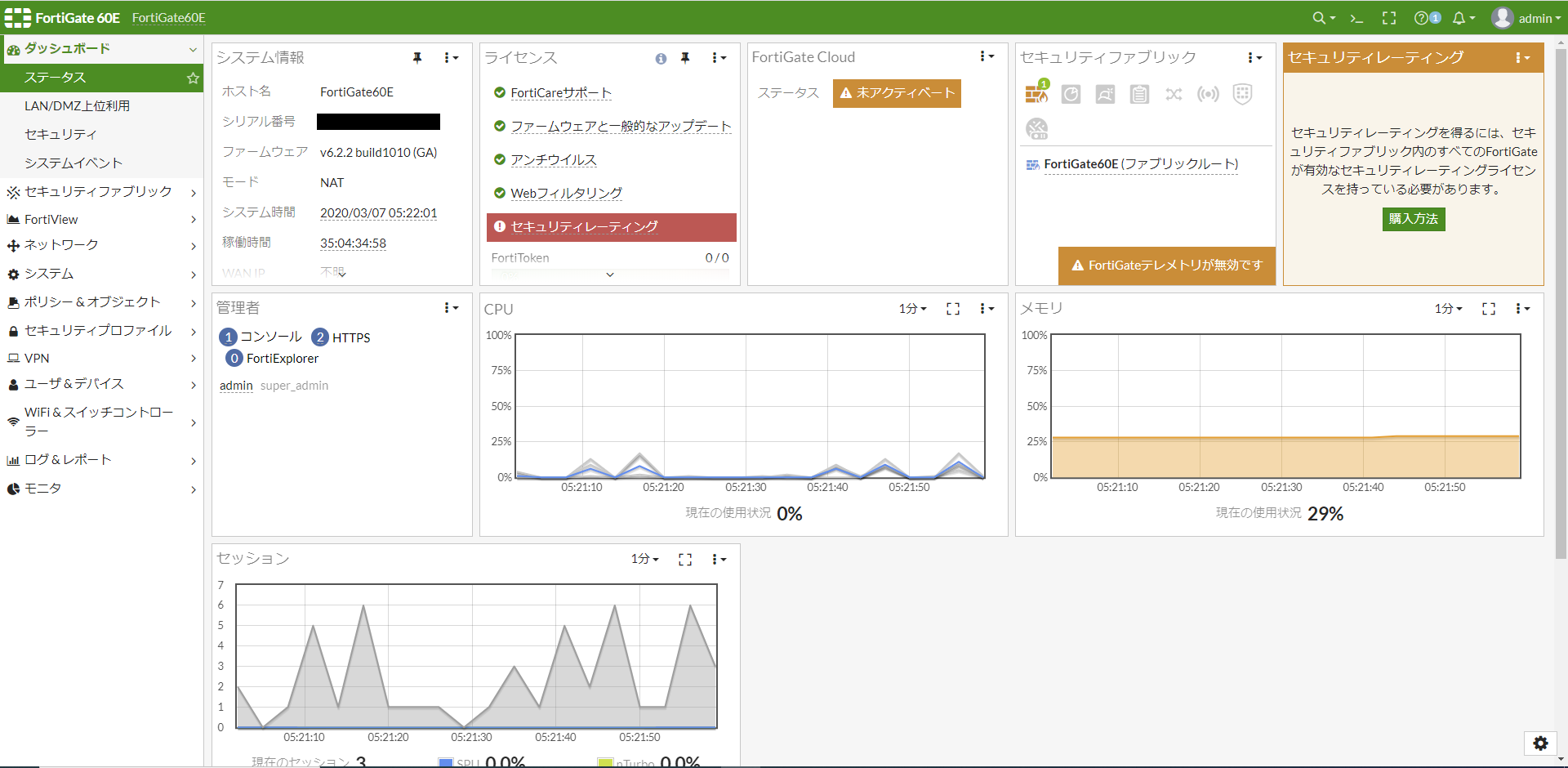Expand FortiView sidebar menu
Viewport: 1568px width, 768px height.
click(101, 220)
